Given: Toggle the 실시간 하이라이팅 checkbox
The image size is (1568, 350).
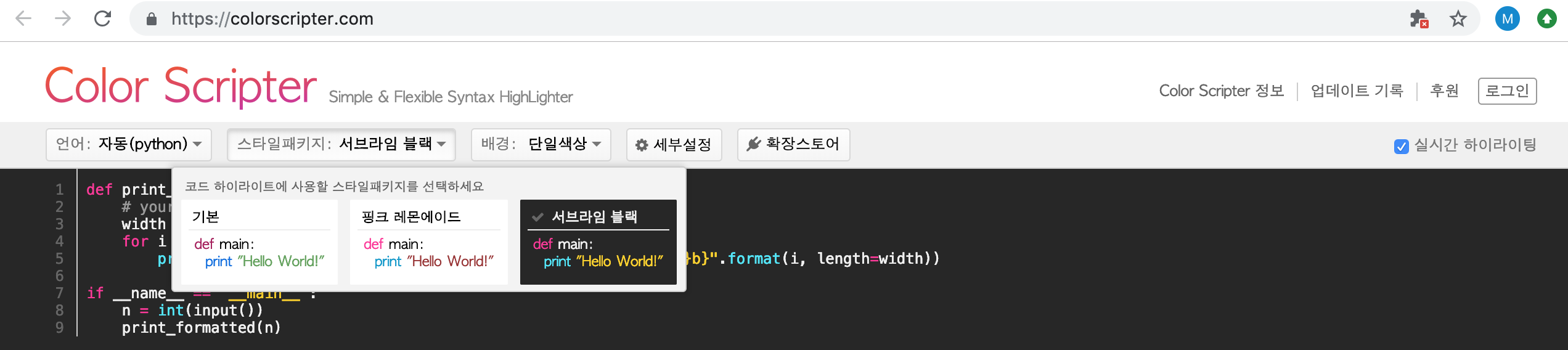Looking at the screenshot, I should click(1401, 146).
